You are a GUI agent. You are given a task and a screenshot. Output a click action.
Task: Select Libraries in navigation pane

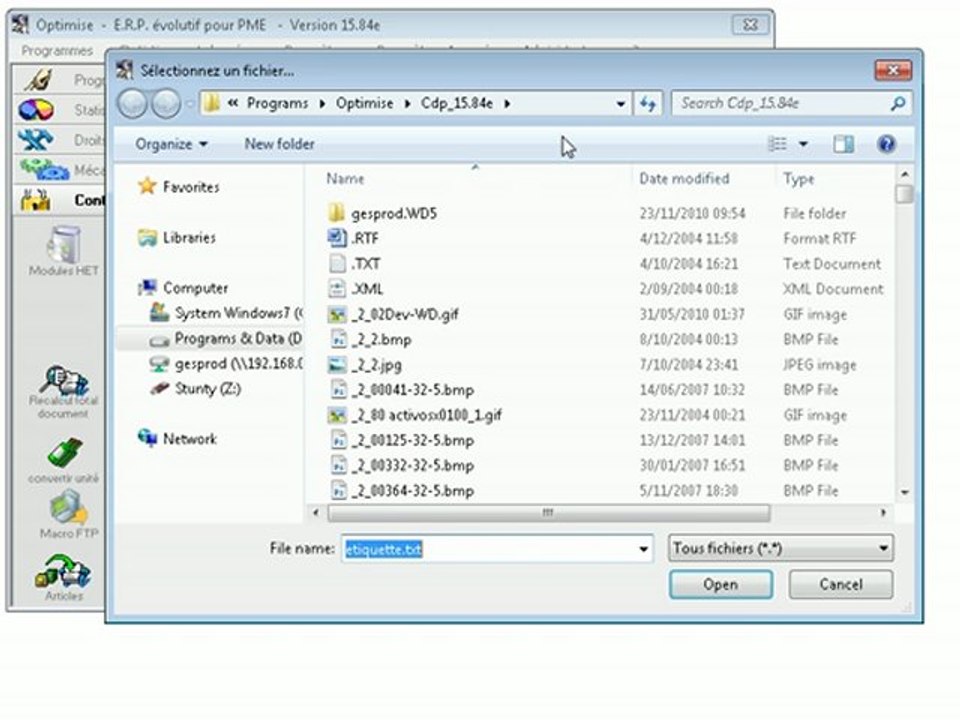click(x=177, y=238)
